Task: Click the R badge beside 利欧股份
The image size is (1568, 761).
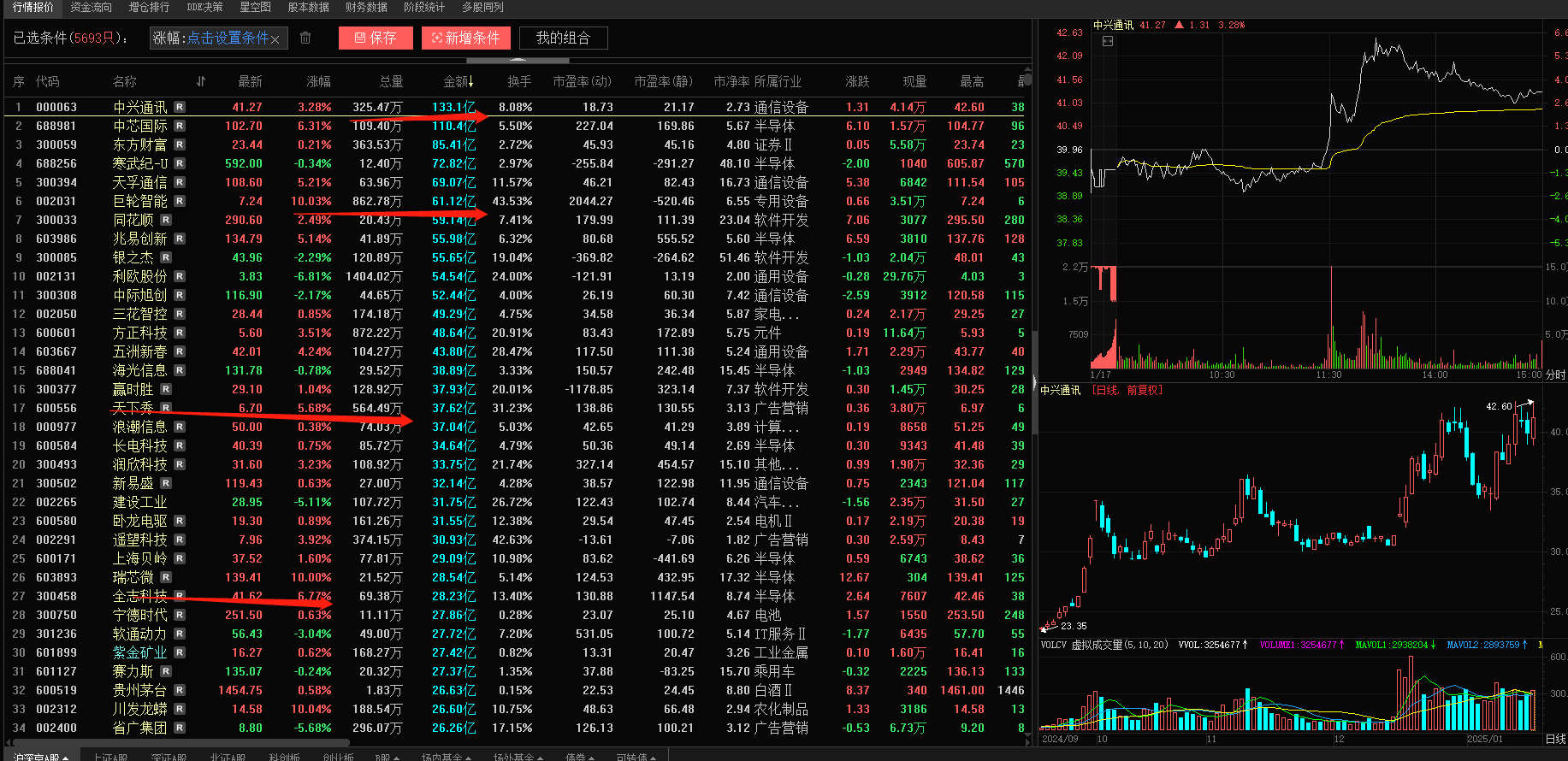Action: click(x=180, y=276)
